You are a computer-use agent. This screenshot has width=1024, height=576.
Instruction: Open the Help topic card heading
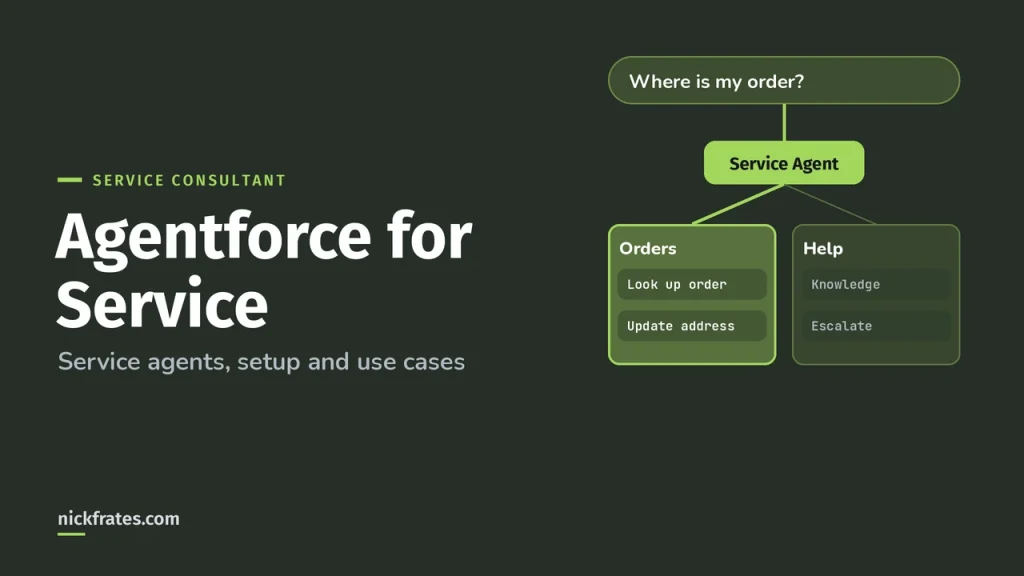(x=823, y=249)
